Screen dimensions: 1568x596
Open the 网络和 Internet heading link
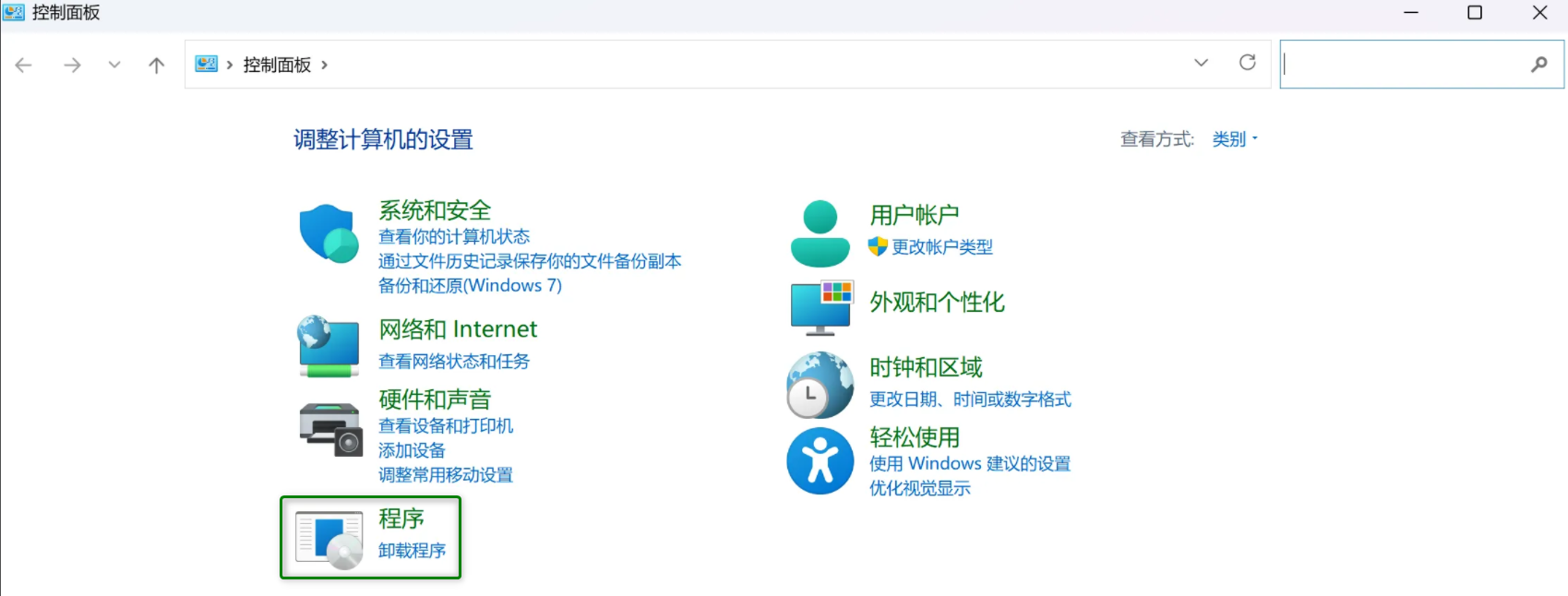(x=458, y=329)
